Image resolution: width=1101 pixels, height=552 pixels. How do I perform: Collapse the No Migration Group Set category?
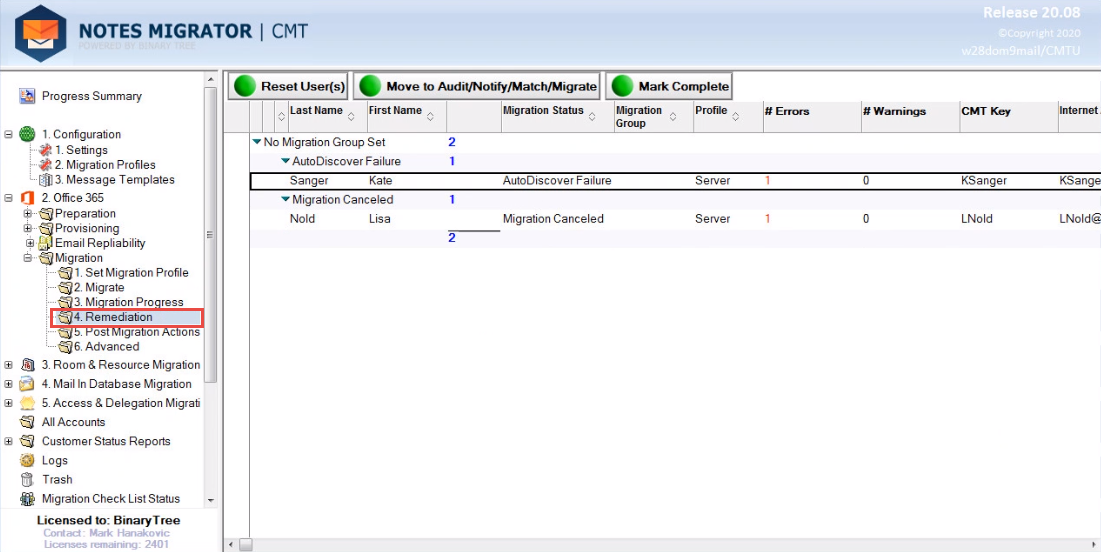pos(257,142)
